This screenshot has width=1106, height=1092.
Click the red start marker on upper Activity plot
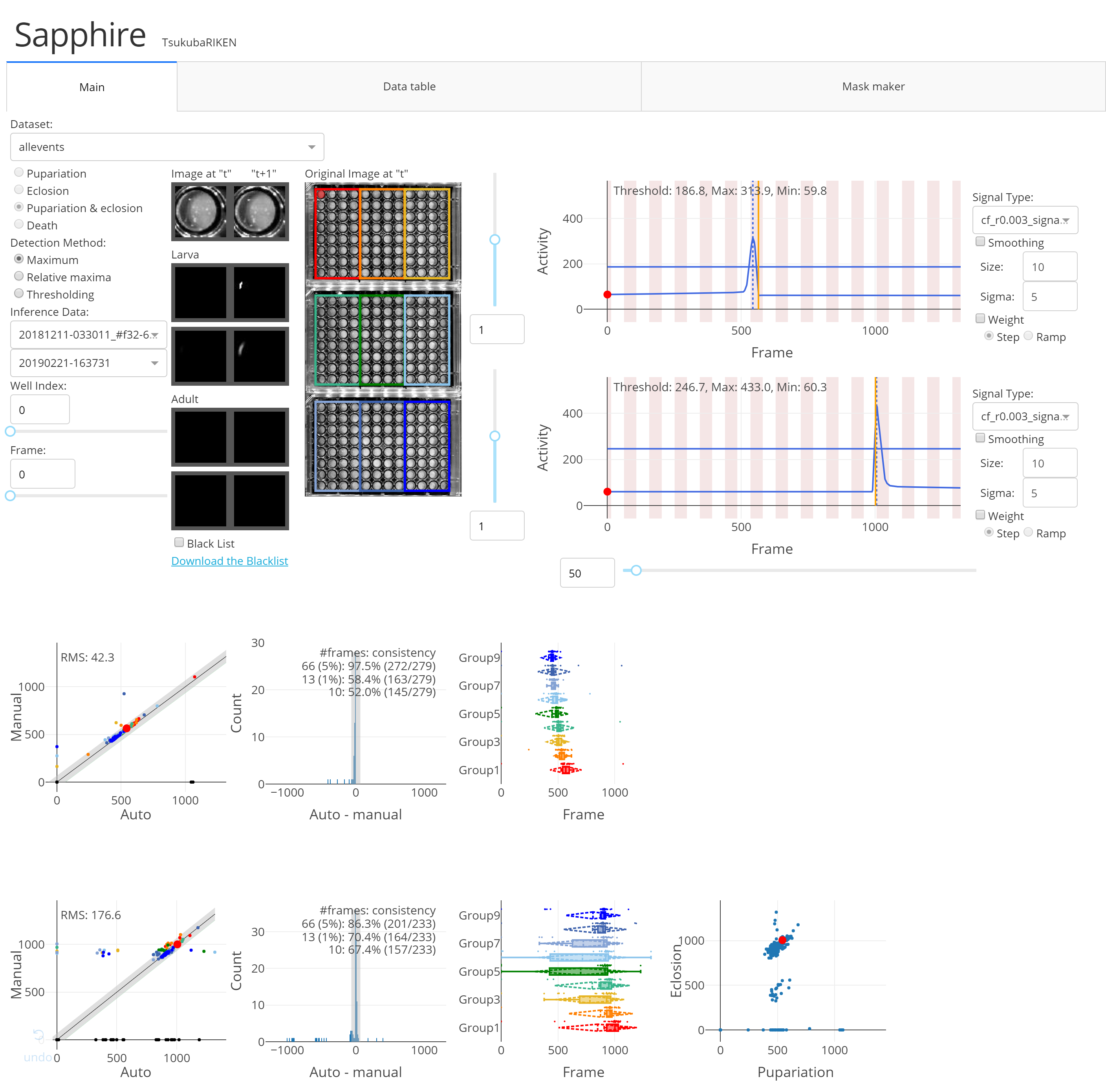point(607,294)
